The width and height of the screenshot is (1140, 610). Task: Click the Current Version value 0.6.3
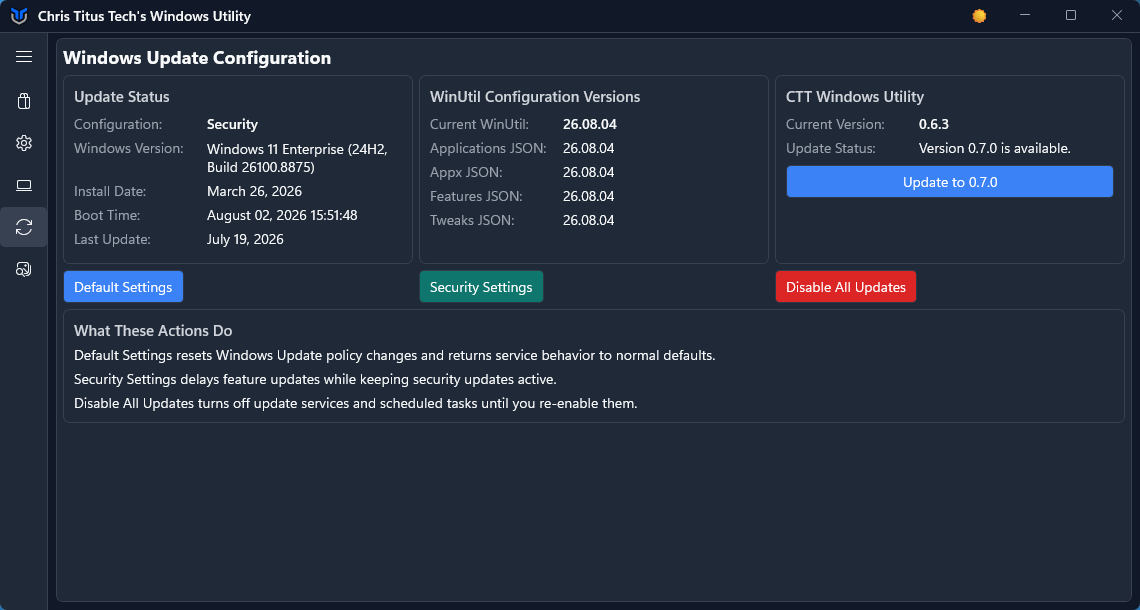pos(934,124)
